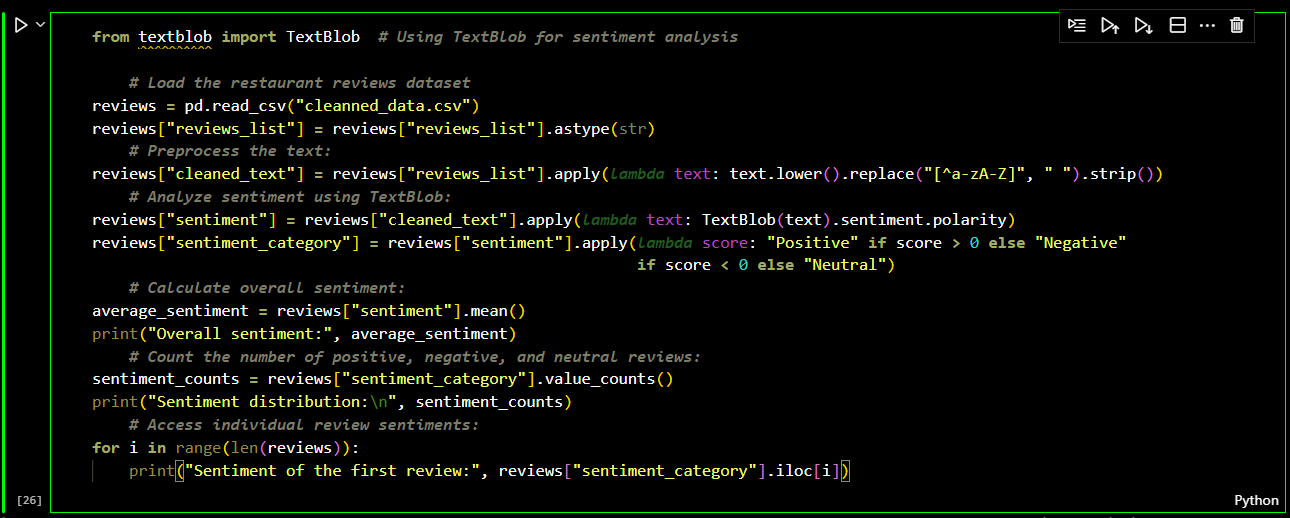
Task: Collapse cell using left green focus bar
Action: (x=5, y=260)
